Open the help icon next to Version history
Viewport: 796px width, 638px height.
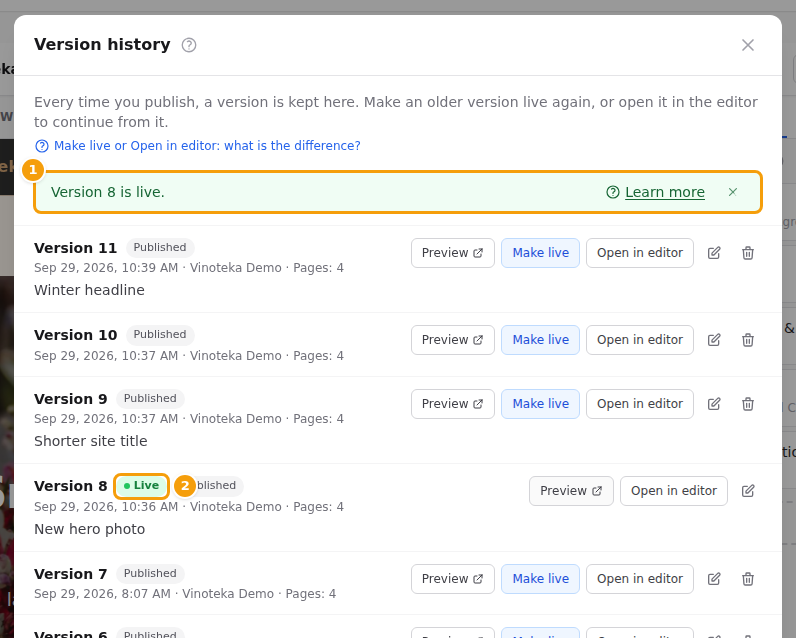tap(189, 45)
